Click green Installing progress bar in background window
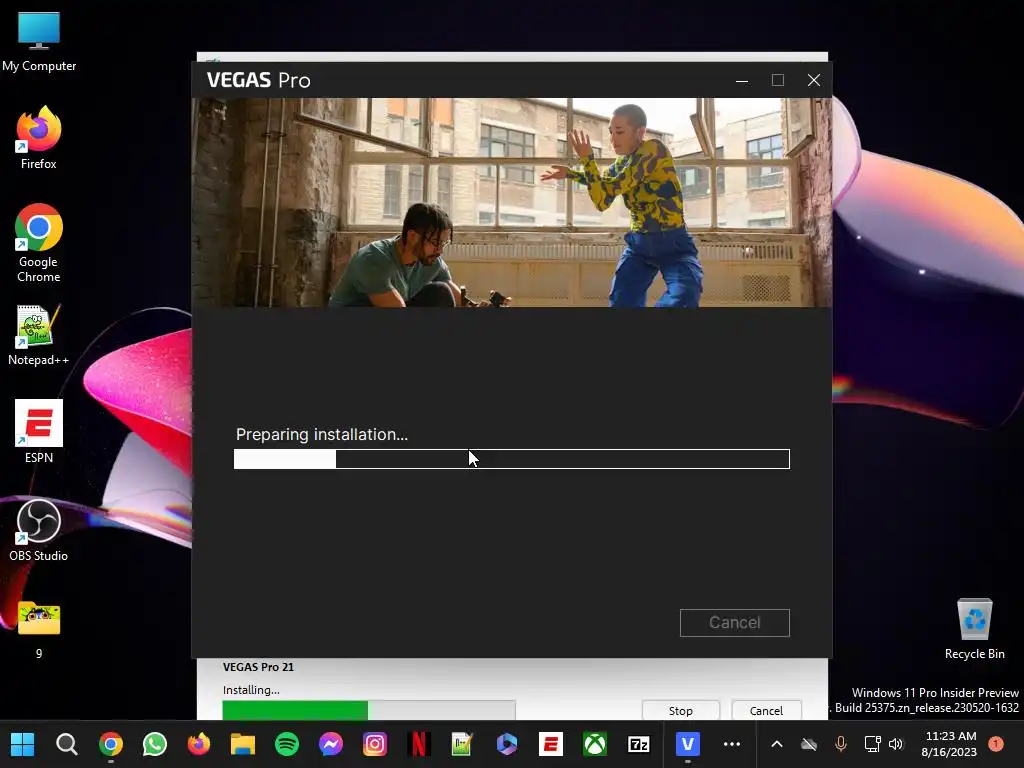Screen dimensions: 1024x768 (x=369, y=710)
